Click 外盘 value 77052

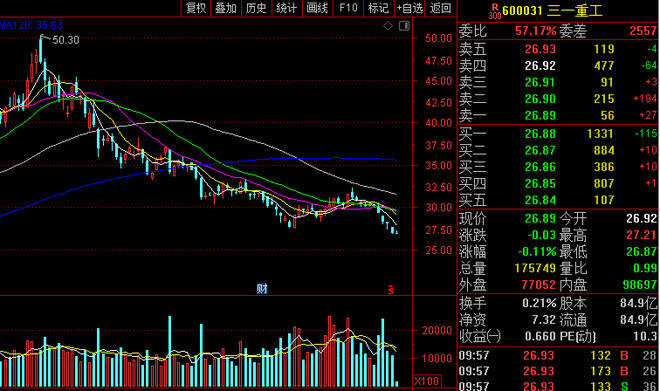click(x=538, y=285)
